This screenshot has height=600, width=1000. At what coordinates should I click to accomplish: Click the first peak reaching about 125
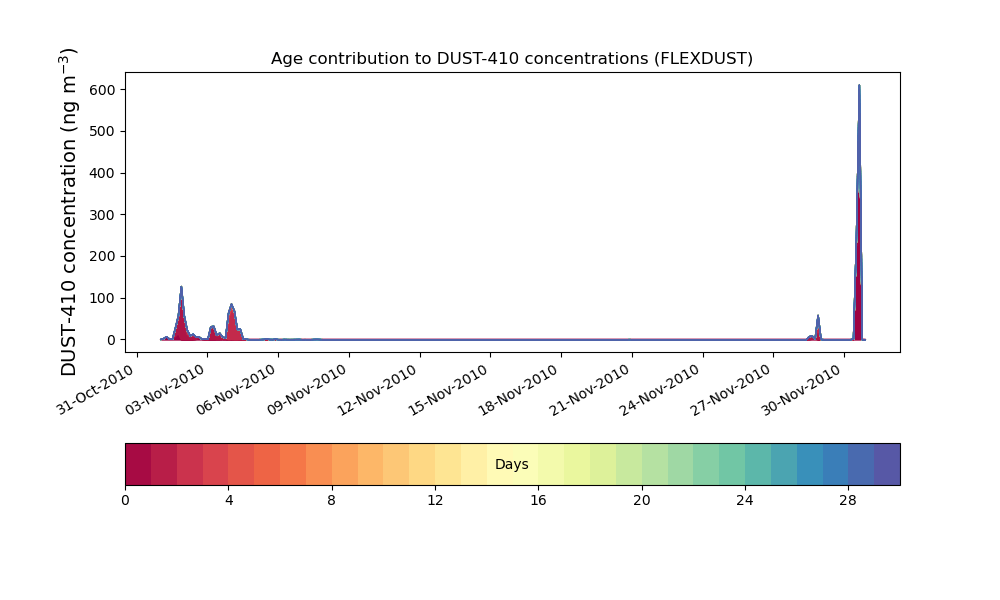click(x=181, y=290)
